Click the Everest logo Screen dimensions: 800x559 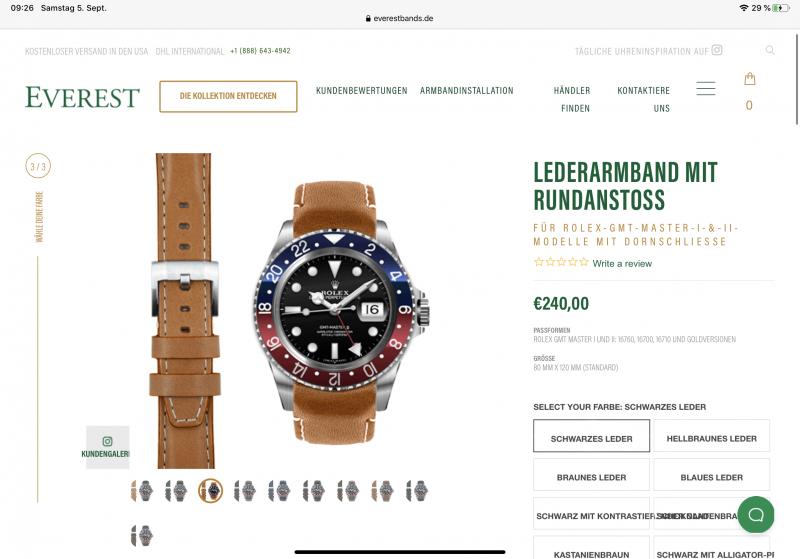(x=82, y=97)
